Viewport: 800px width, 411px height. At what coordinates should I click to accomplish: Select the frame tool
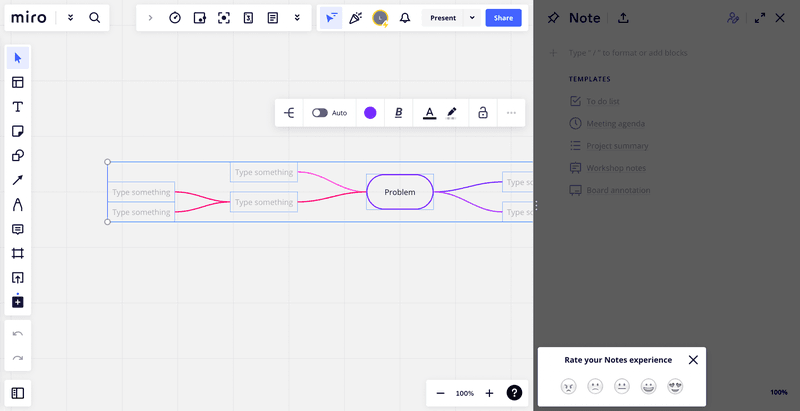(18, 253)
